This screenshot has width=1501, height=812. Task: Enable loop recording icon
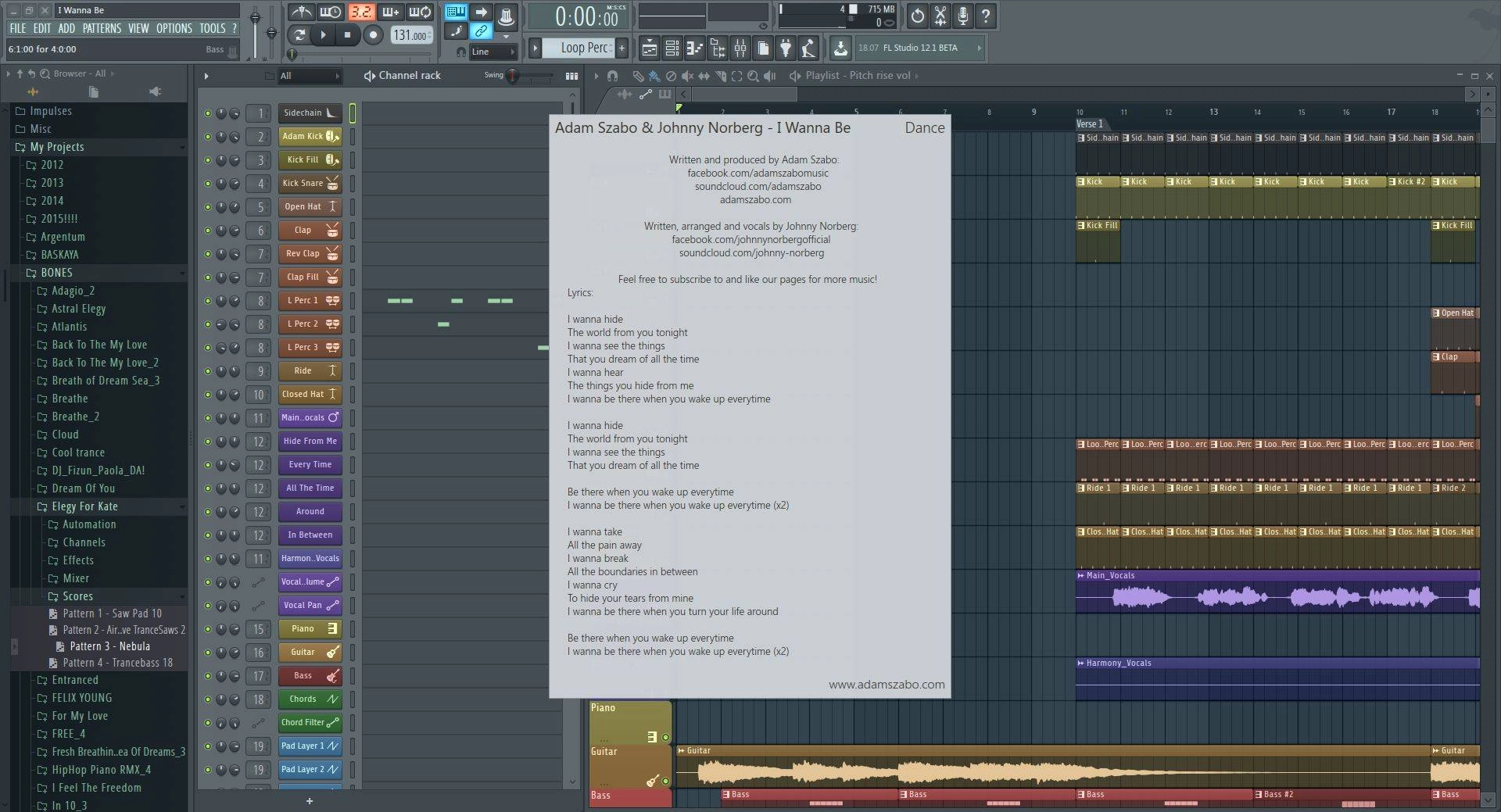pyautogui.click(x=420, y=13)
